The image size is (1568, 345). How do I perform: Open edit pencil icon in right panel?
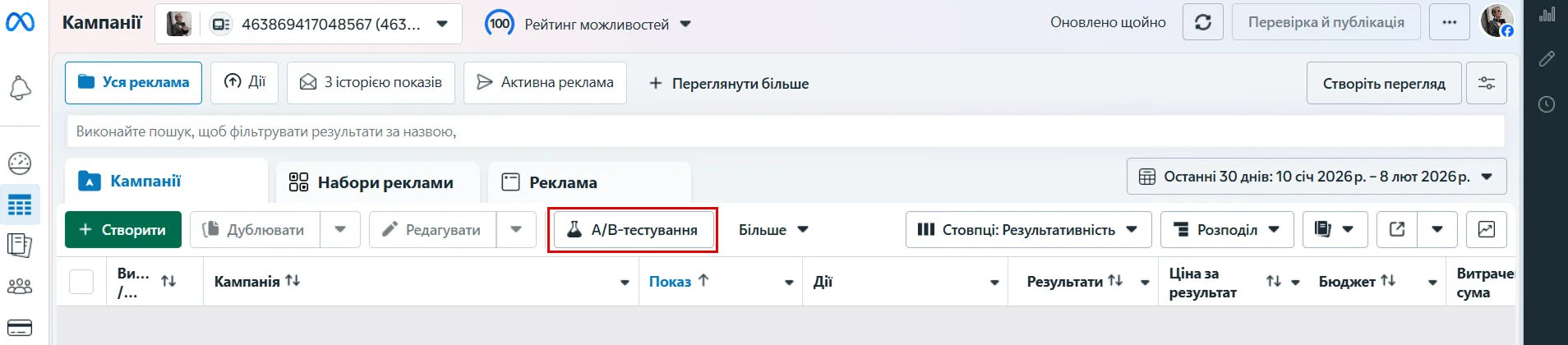point(1547,59)
